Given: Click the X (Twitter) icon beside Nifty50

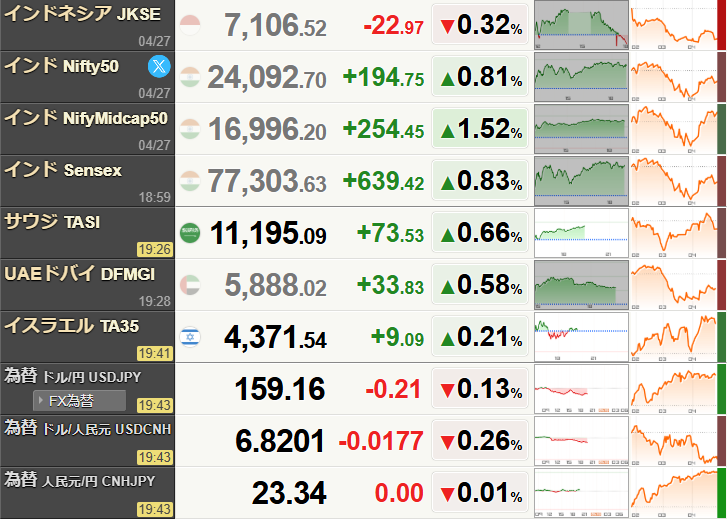Looking at the screenshot, I should [159, 66].
